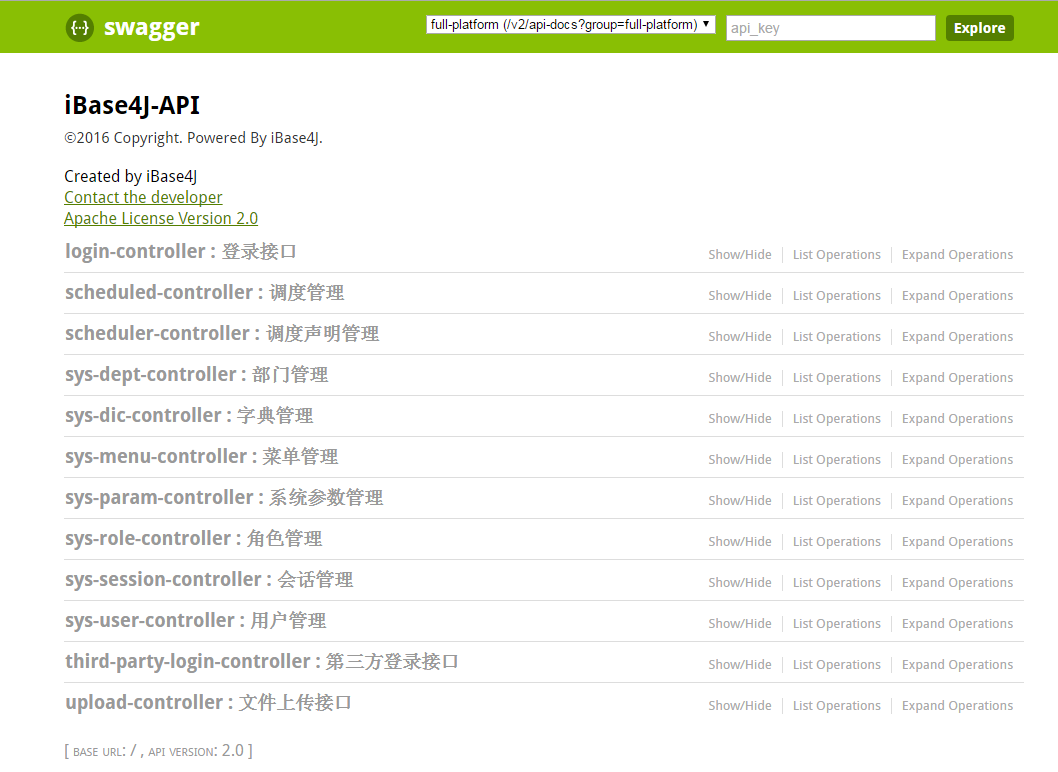Expand Operations for sys-param-controller
The width and height of the screenshot is (1058, 772).
pyautogui.click(x=957, y=501)
